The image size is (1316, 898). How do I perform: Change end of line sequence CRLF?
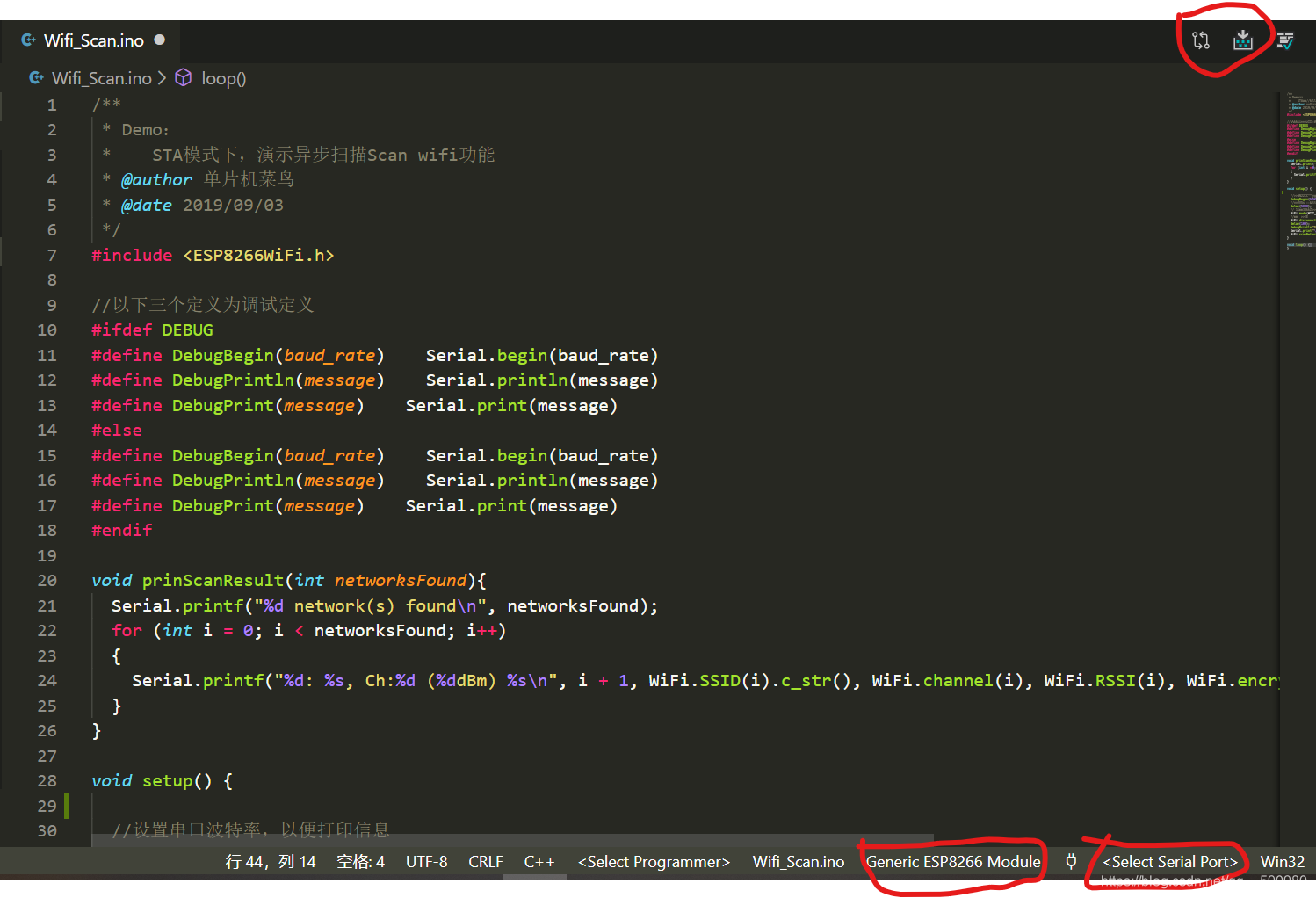(486, 862)
